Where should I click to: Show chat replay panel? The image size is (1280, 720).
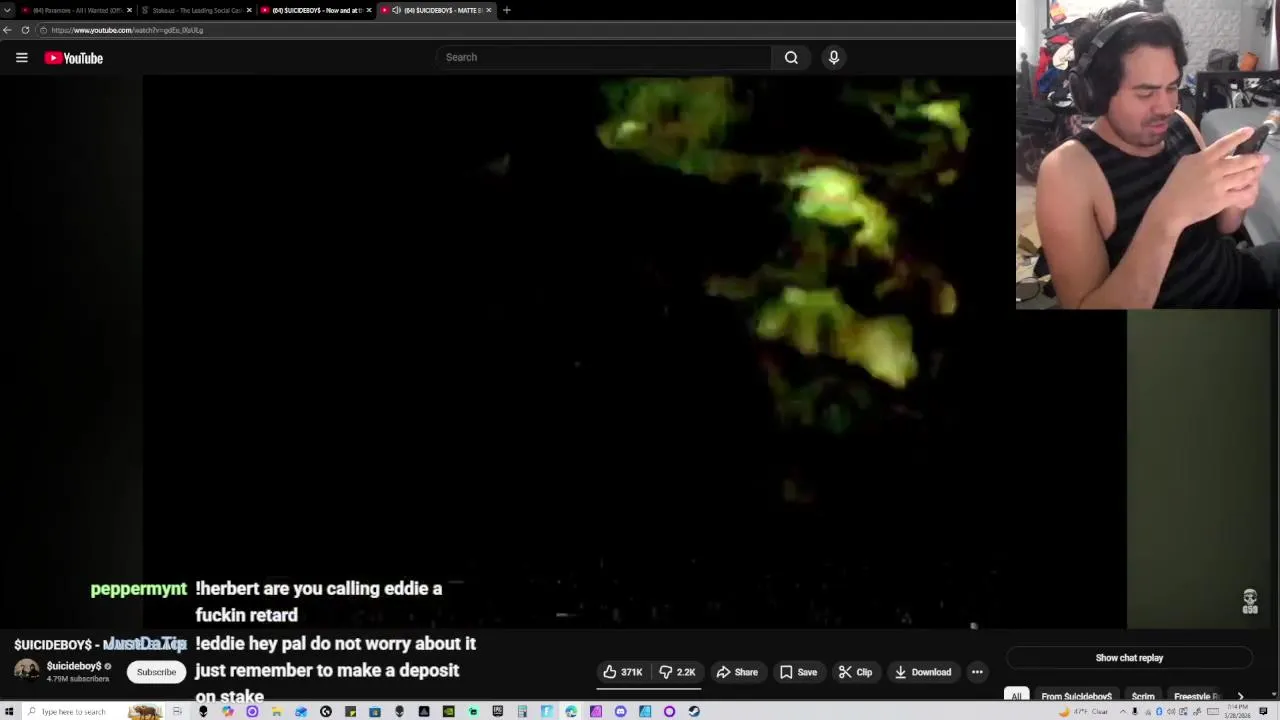tap(1129, 658)
